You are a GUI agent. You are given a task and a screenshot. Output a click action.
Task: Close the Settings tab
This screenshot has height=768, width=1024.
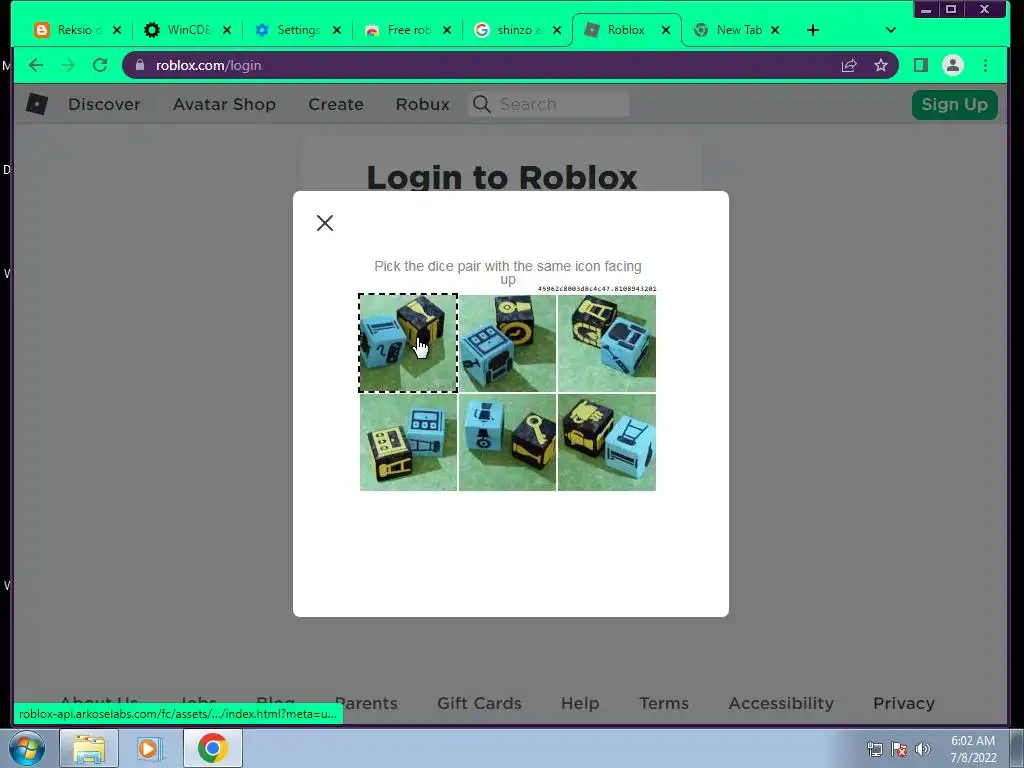[x=337, y=30]
